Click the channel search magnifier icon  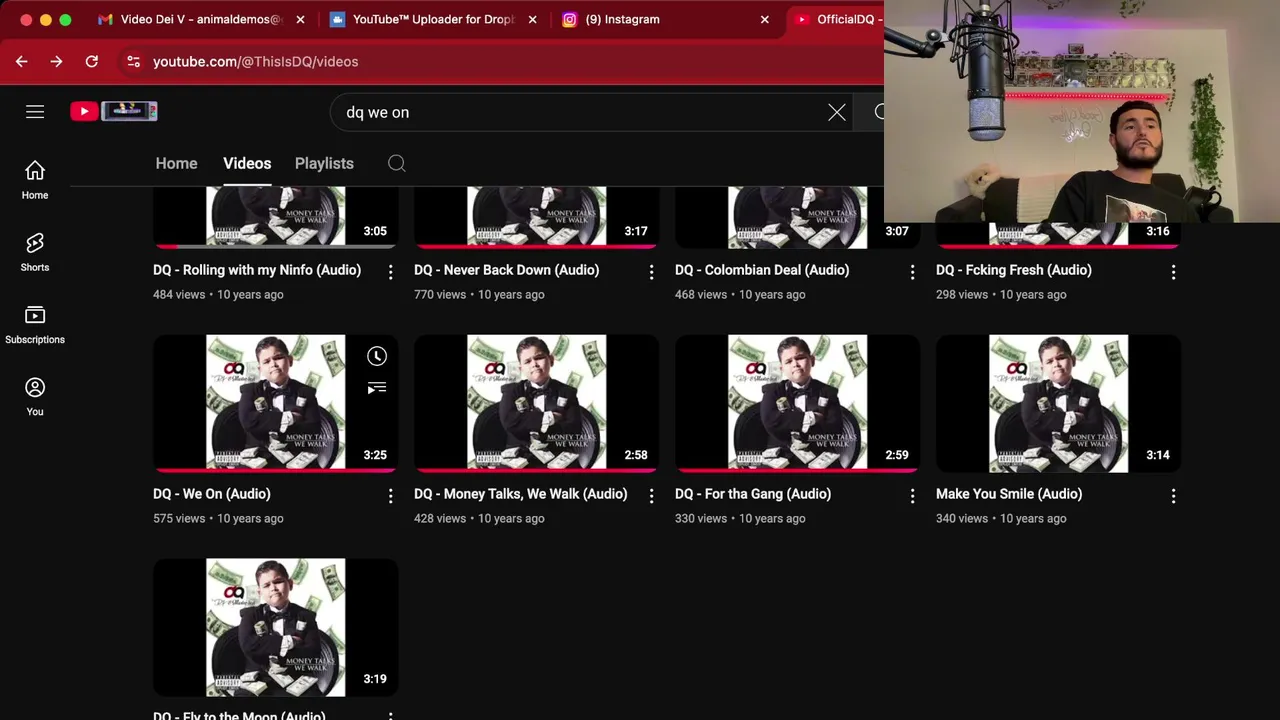[397, 163]
